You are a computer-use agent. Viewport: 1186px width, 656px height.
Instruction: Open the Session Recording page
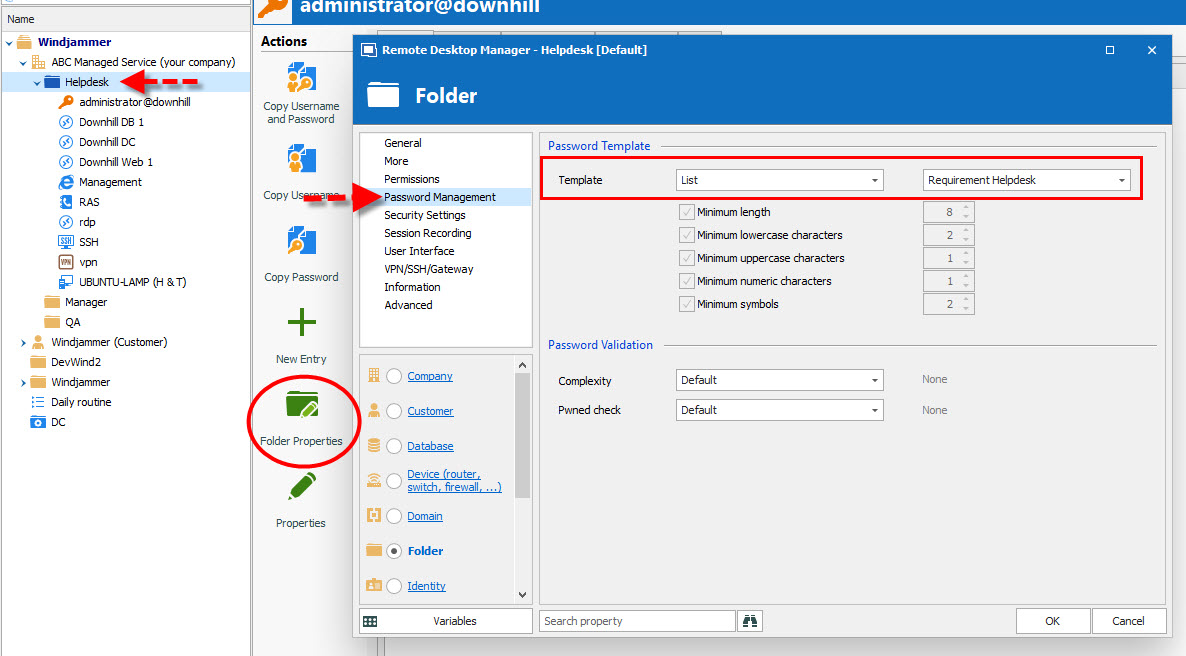coord(427,233)
